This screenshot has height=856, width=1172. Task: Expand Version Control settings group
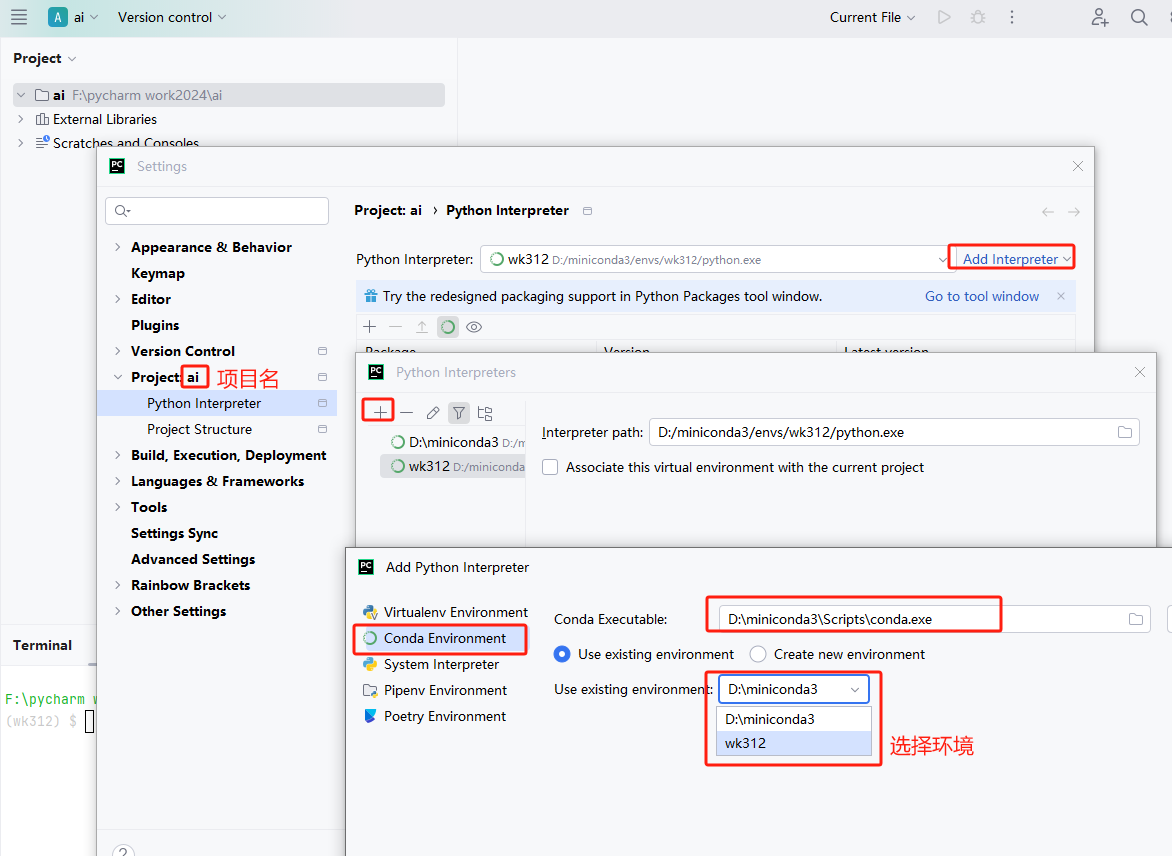click(x=117, y=351)
